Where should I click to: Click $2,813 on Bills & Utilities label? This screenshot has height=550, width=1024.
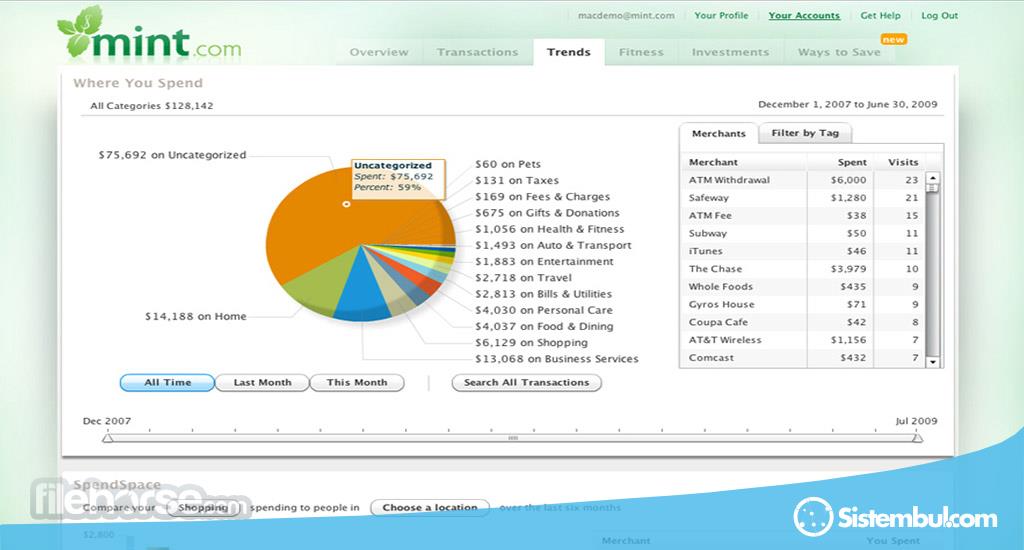[543, 294]
